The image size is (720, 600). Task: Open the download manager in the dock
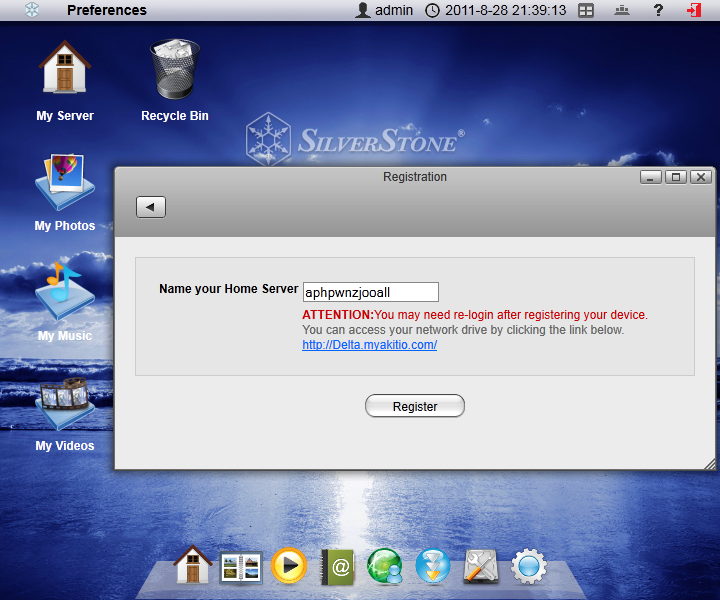click(433, 567)
